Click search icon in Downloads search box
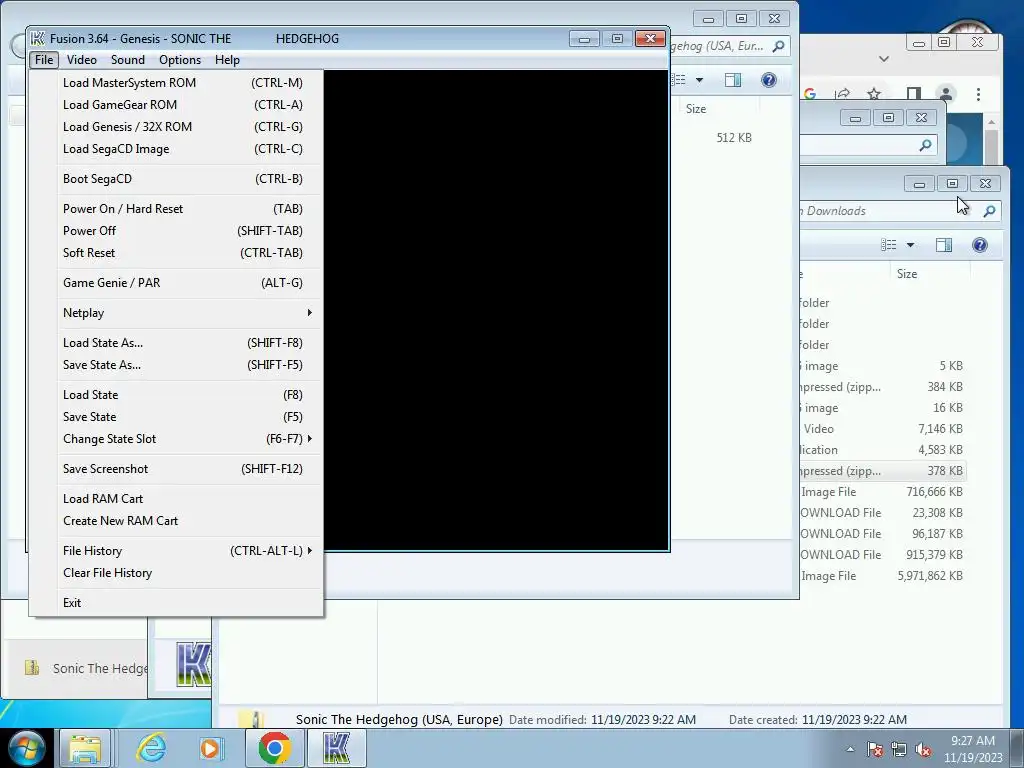 989,211
